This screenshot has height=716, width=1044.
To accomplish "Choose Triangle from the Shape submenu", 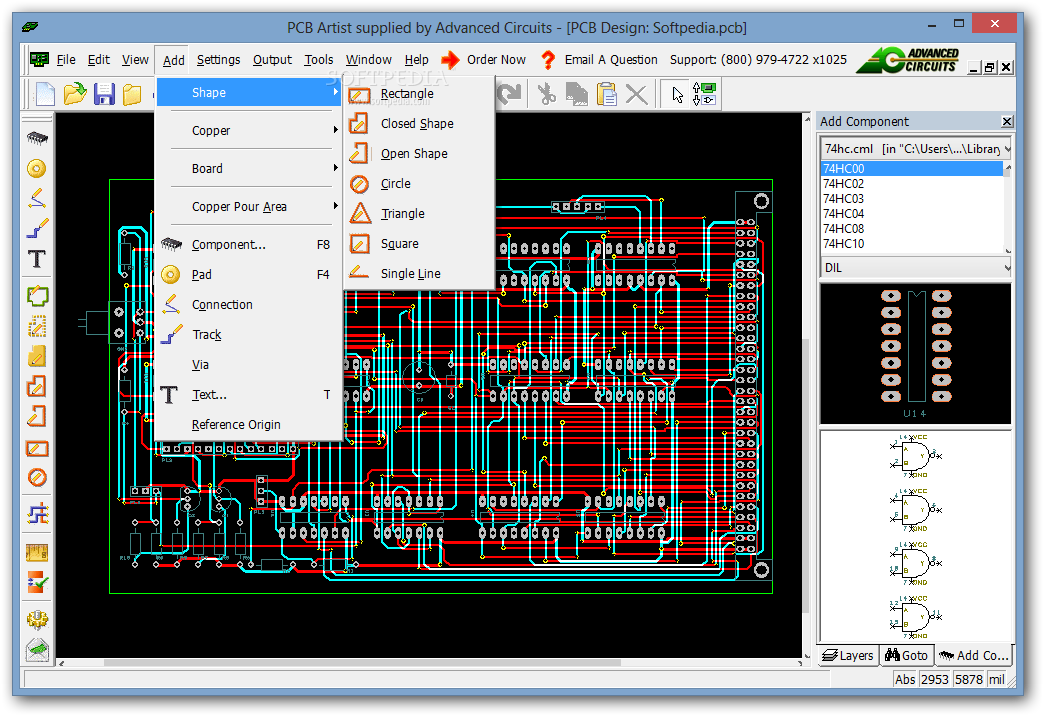I will [x=419, y=214].
